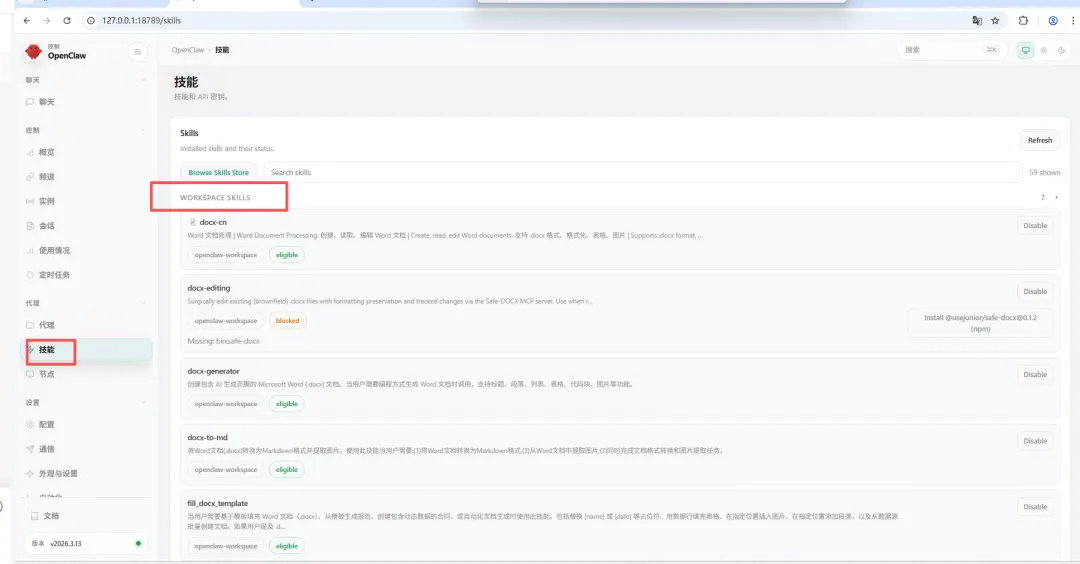Open the 频道 channels page
This screenshot has width=1080, height=564.
[x=86, y=177]
